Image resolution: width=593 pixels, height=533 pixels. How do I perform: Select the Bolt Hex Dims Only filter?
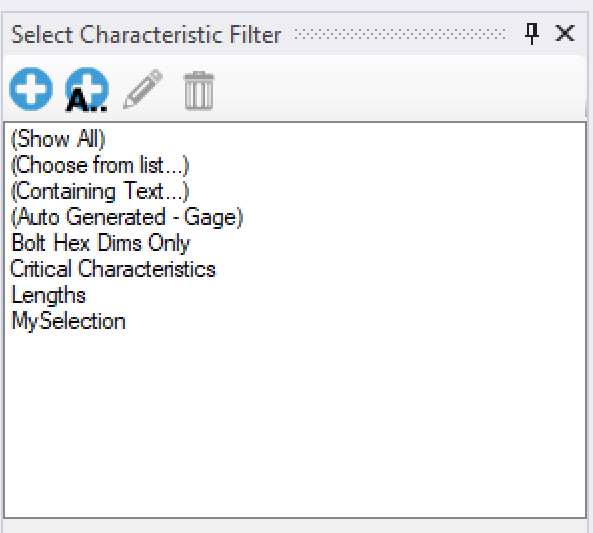101,243
